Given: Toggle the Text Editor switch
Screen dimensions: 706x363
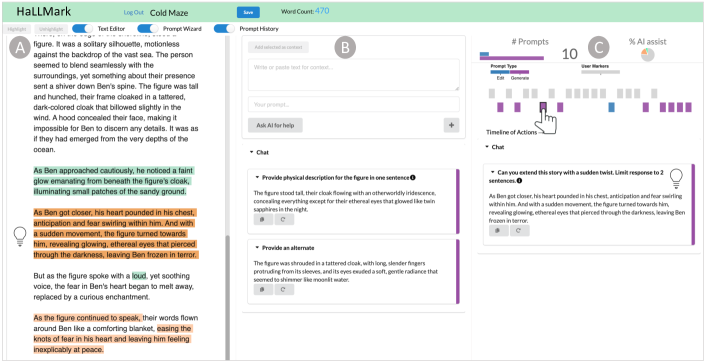Looking at the screenshot, I should (82, 29).
